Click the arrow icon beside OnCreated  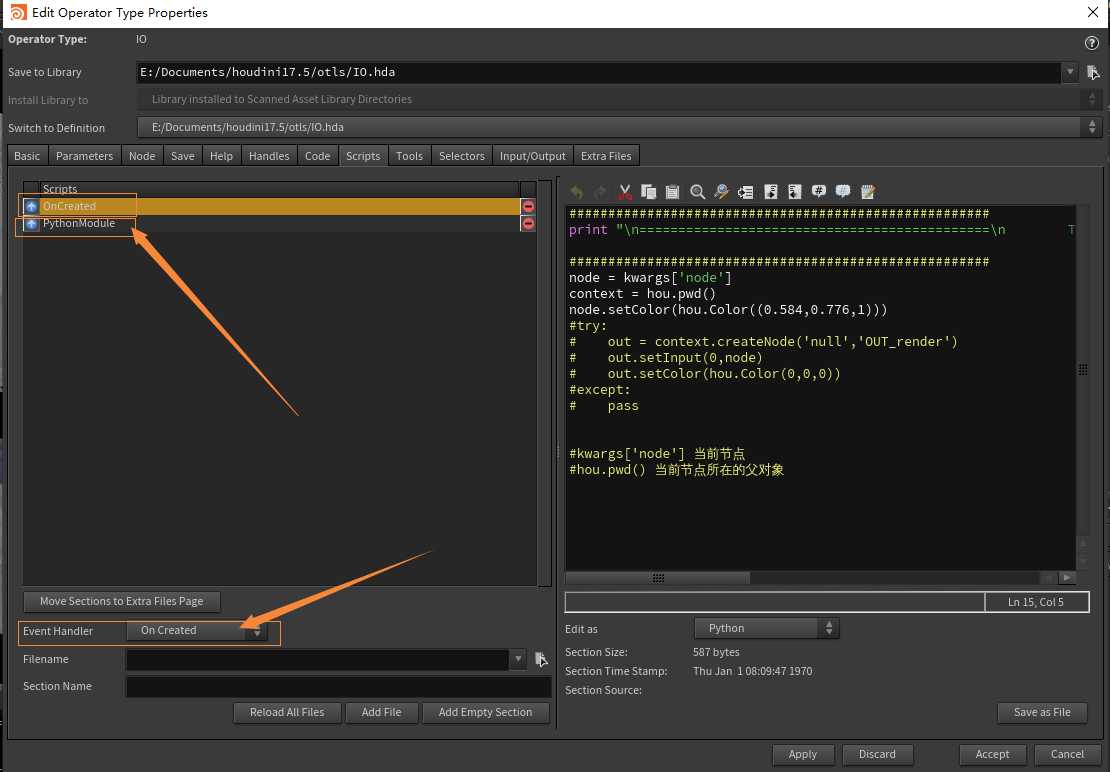pos(31,206)
